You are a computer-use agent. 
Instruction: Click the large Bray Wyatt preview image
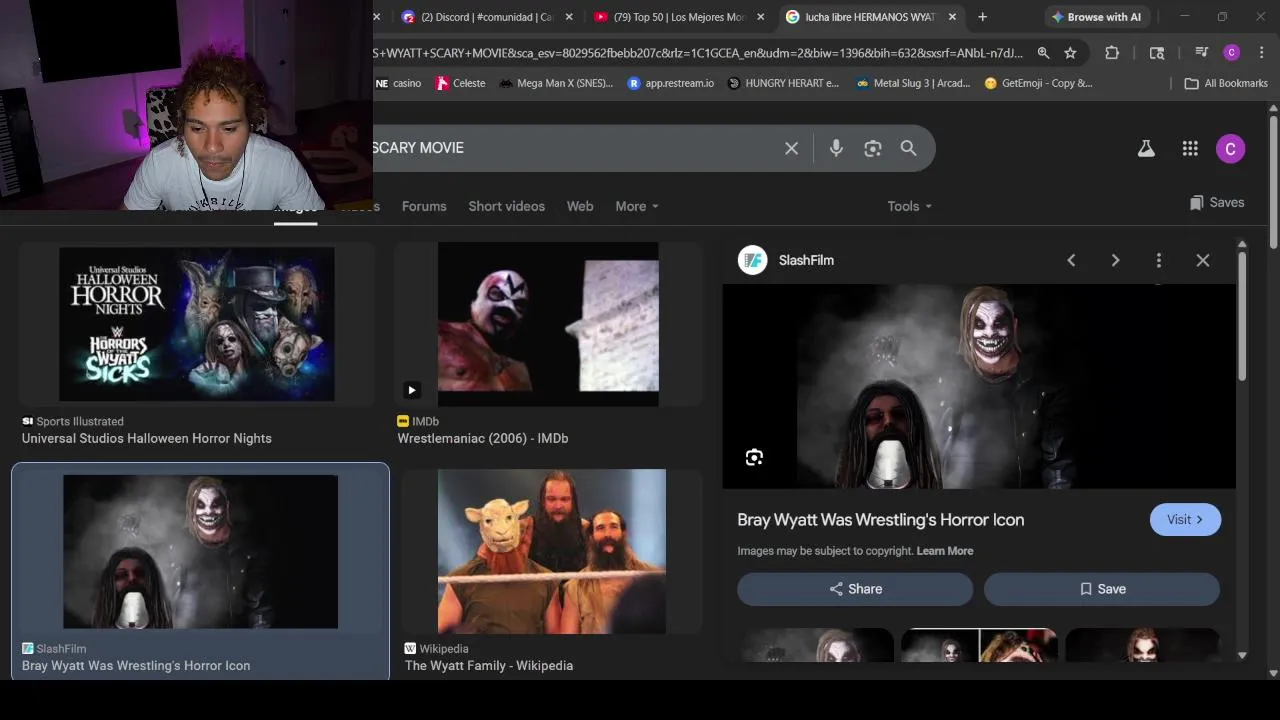979,386
